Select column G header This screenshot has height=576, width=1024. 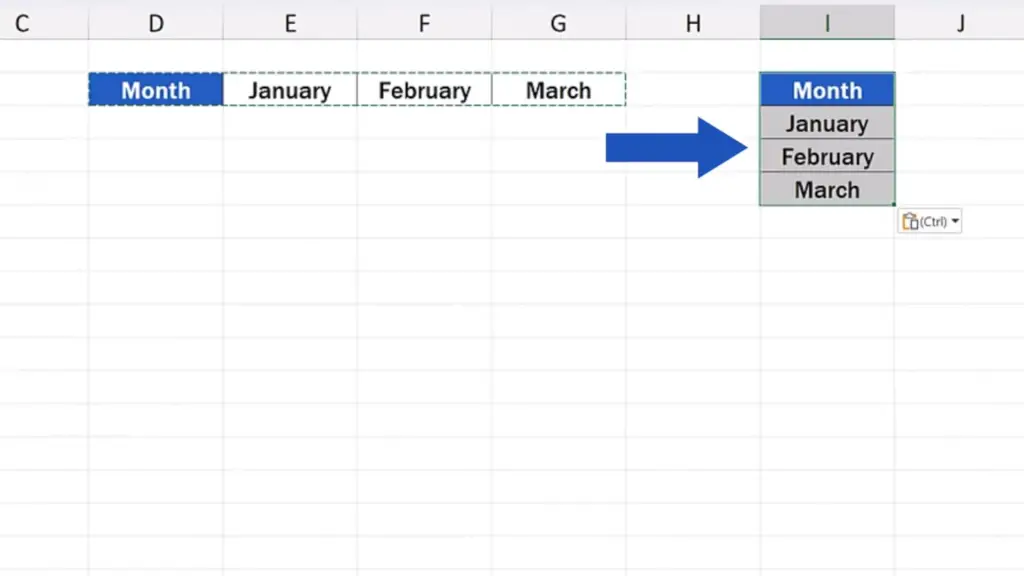[558, 24]
